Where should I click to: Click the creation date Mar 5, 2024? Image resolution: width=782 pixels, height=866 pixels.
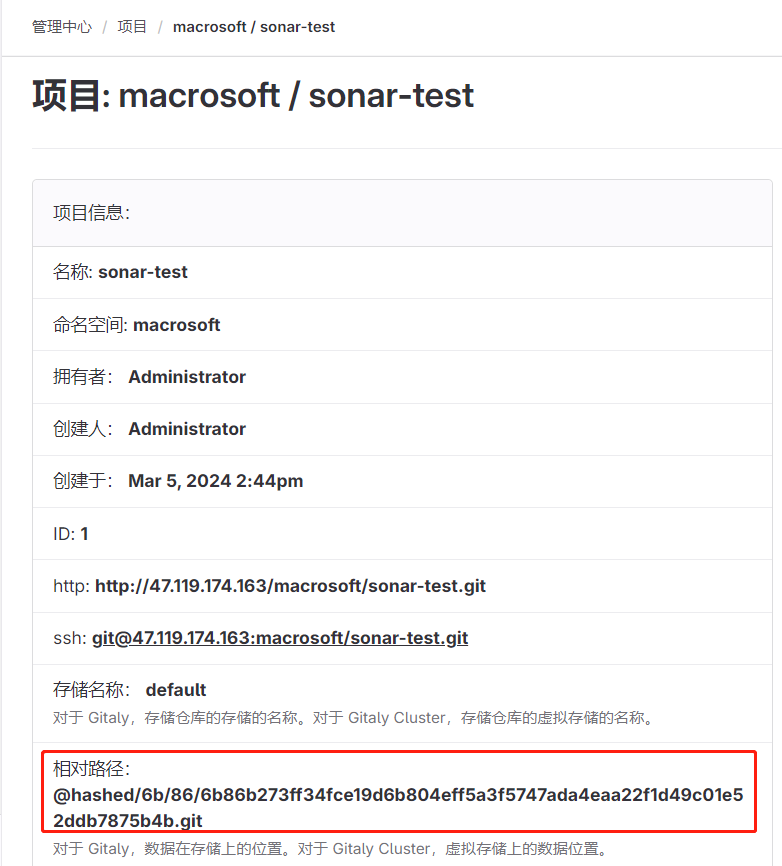215,481
